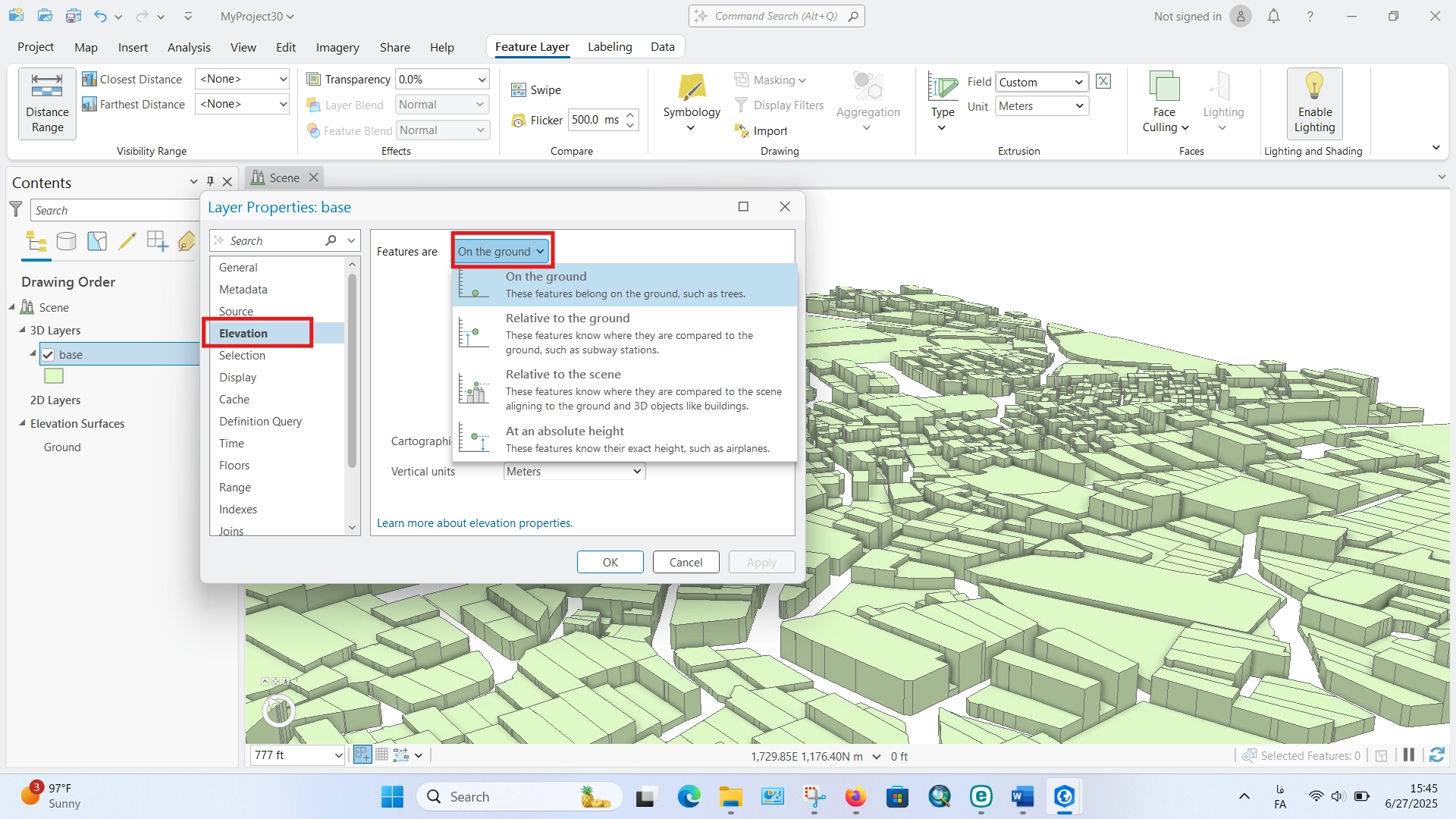
Task: Click the Open project folder icon
Action: tap(45, 15)
